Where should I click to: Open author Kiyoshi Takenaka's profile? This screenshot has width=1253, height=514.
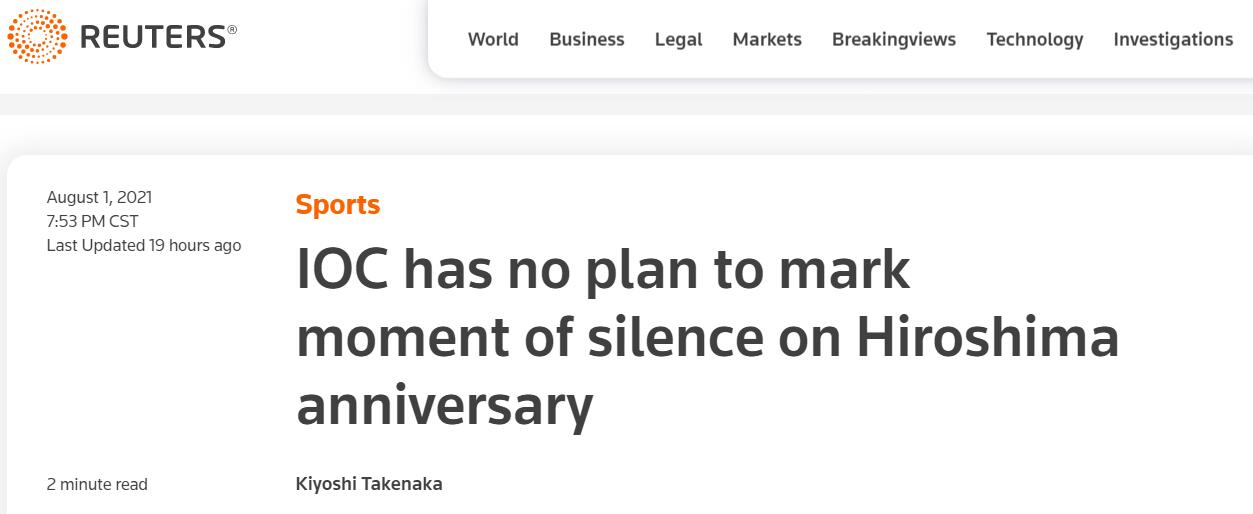369,484
